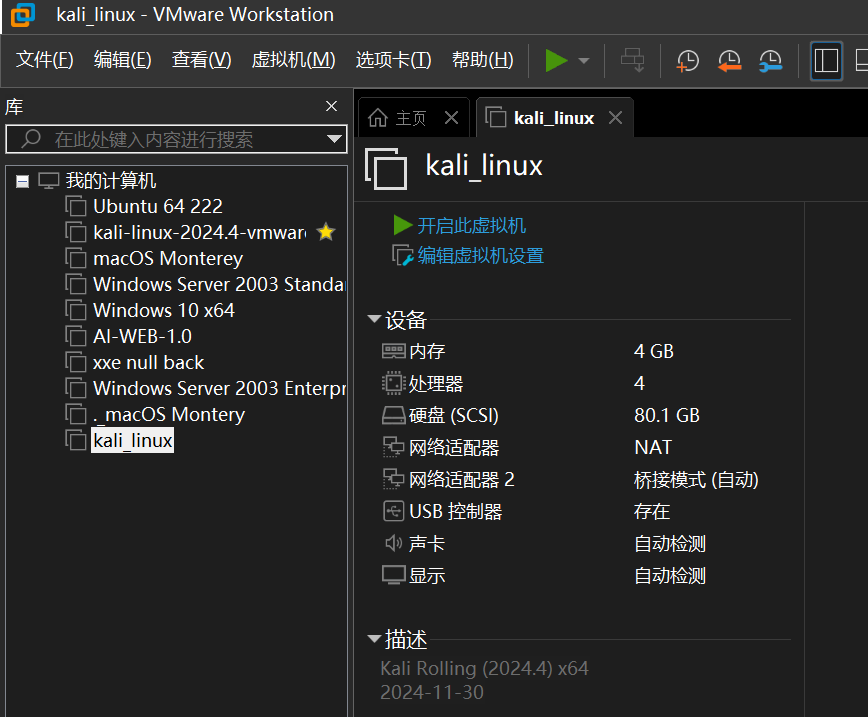Click 编辑虚拟机设置 link

tap(480, 256)
